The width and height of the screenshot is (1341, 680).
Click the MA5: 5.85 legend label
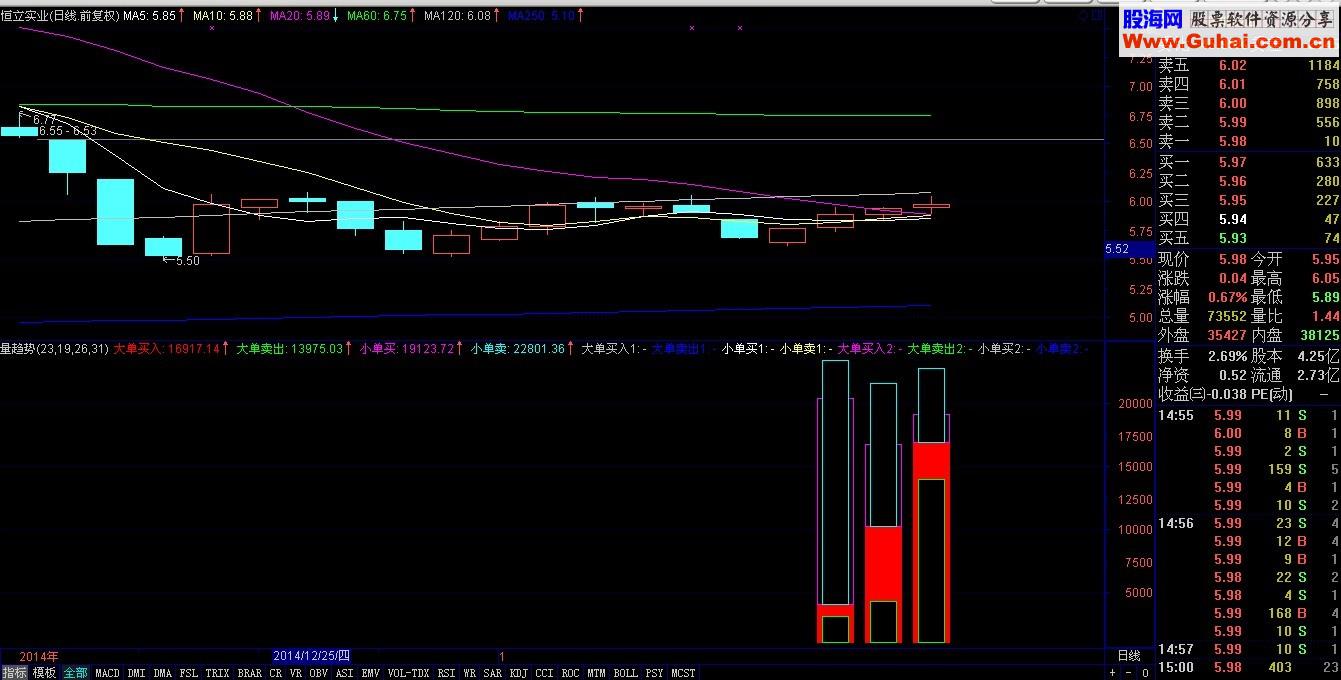click(x=150, y=16)
